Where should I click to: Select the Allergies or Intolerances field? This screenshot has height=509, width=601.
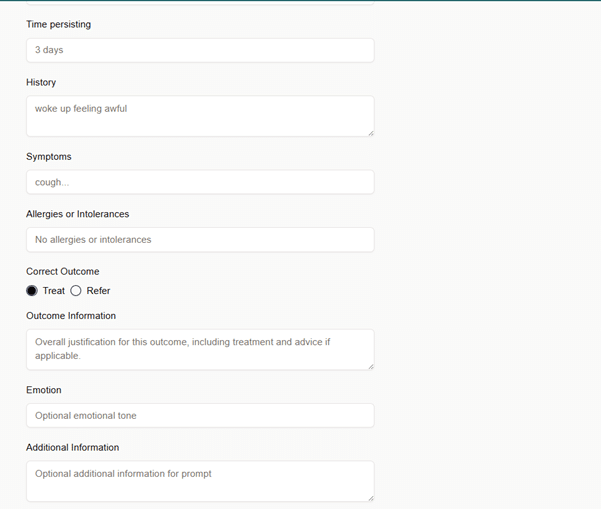[200, 240]
